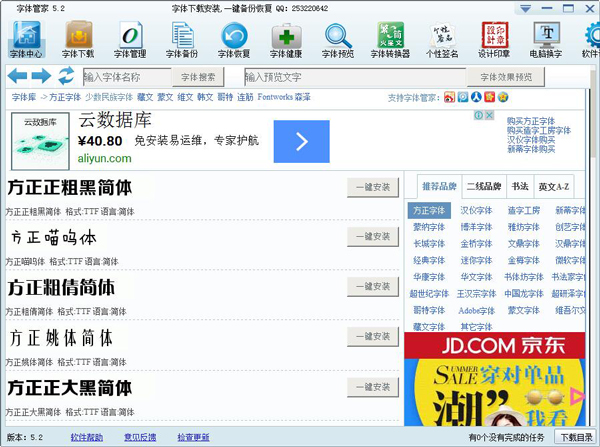This screenshot has width=600, height=447.
Task: Select the 造字工房 brand
Action: click(x=523, y=210)
